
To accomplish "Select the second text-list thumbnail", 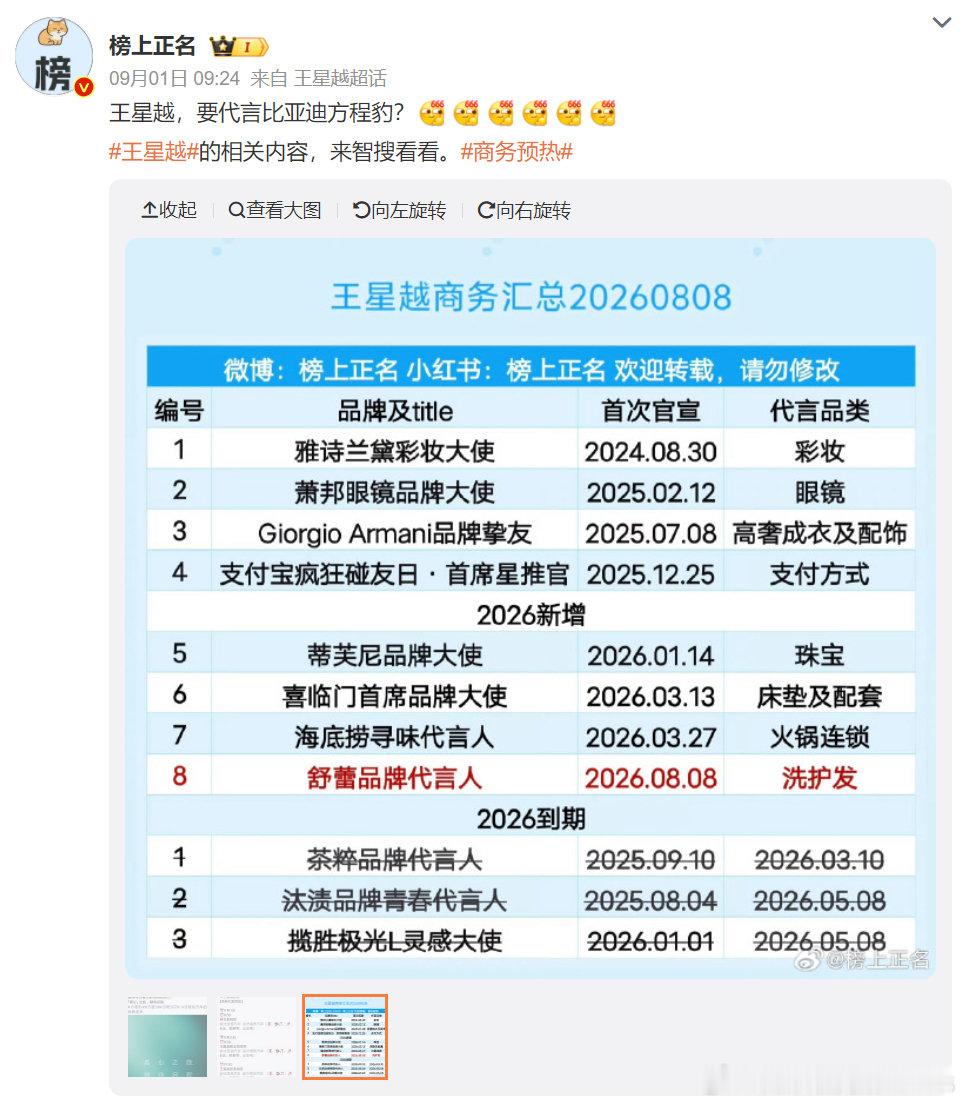I will point(256,1036).
